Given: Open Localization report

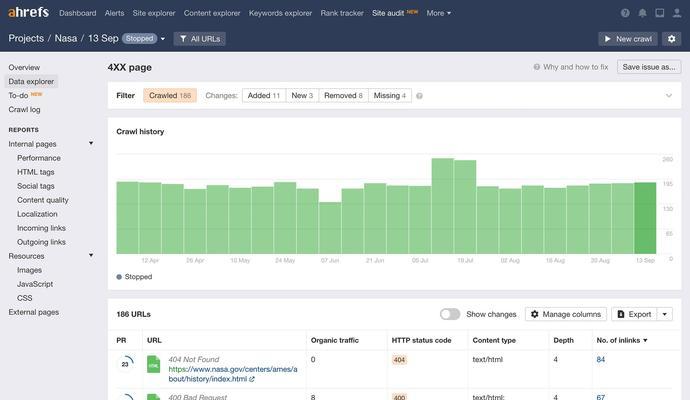Looking at the screenshot, I should (37, 214).
